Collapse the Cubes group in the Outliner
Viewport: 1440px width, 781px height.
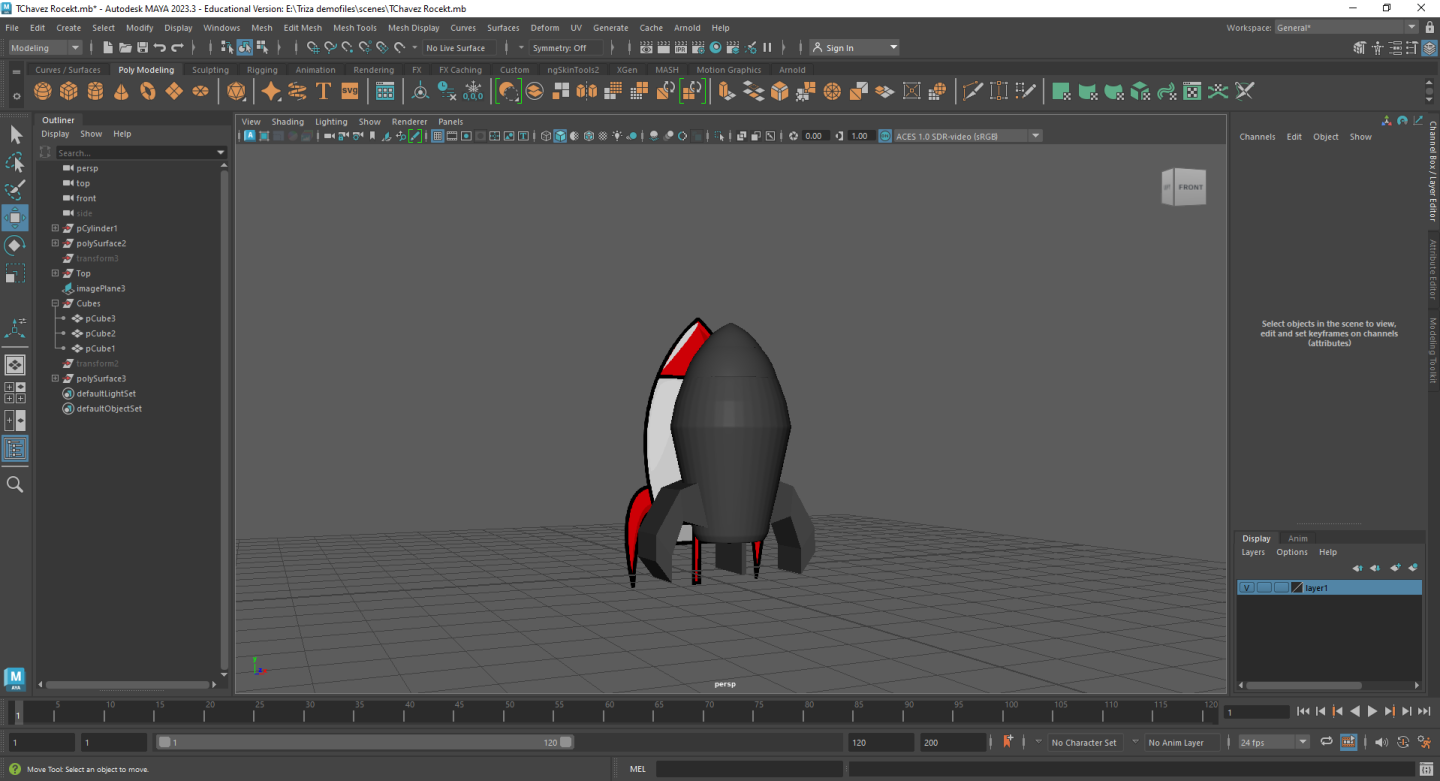pos(55,303)
